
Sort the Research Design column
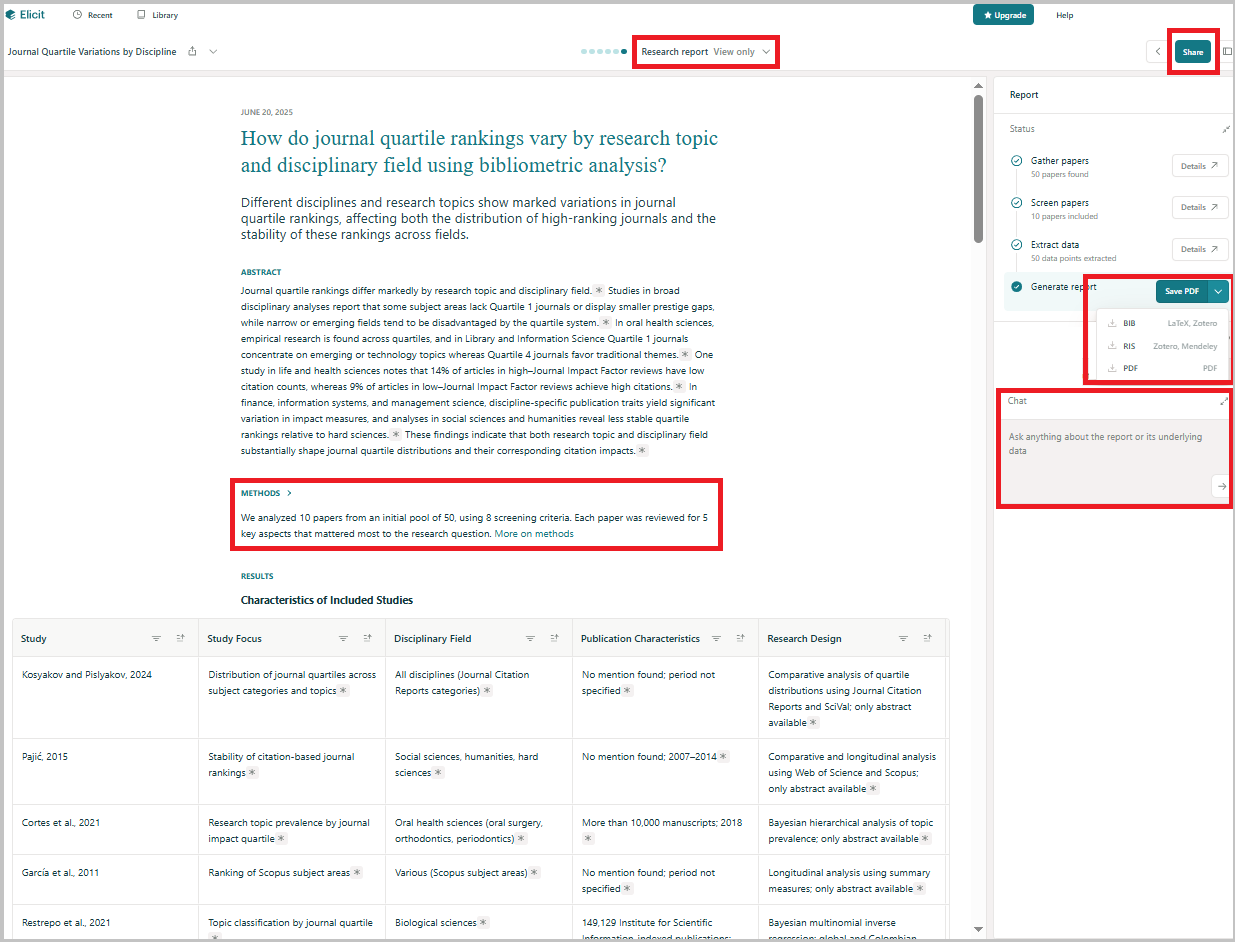point(927,638)
